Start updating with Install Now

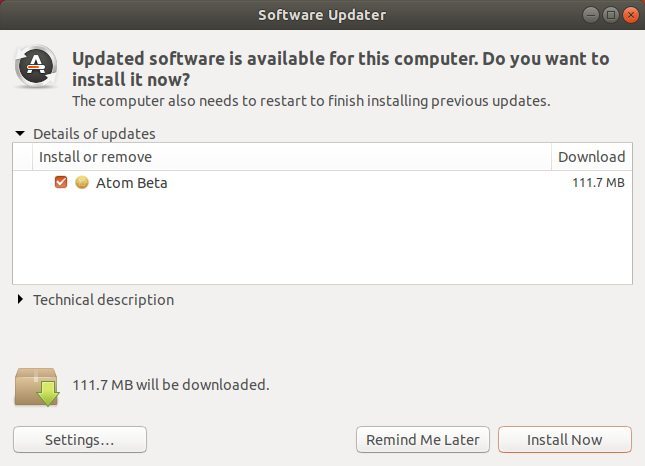coord(565,440)
